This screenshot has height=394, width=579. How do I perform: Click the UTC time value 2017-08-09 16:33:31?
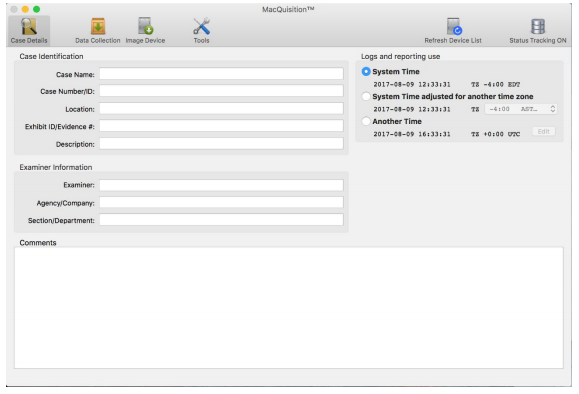click(412, 134)
